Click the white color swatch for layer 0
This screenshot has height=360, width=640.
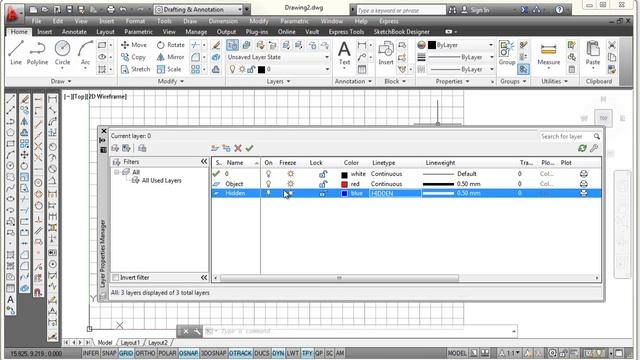click(x=344, y=174)
